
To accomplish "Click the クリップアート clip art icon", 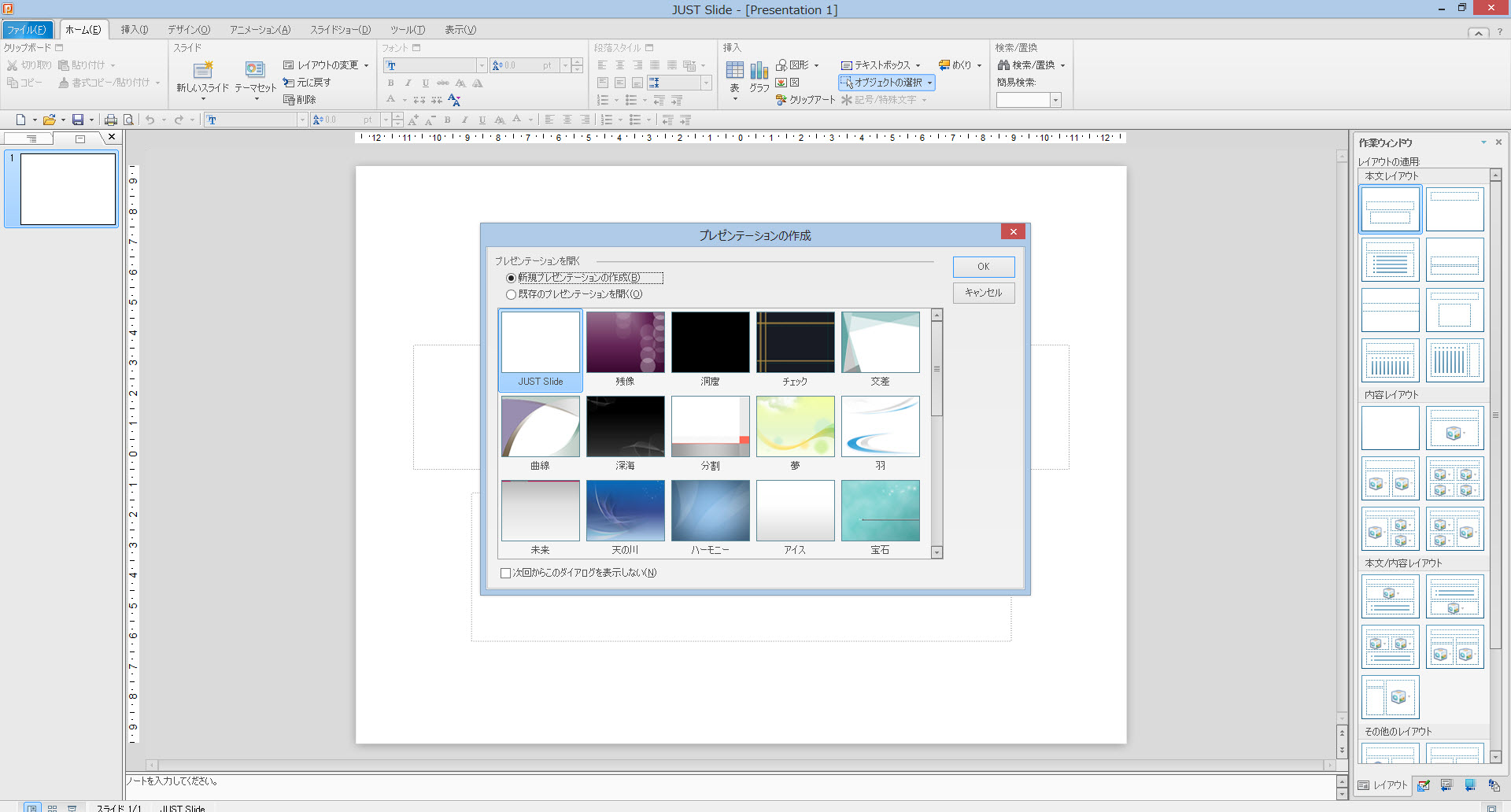I will [x=781, y=100].
